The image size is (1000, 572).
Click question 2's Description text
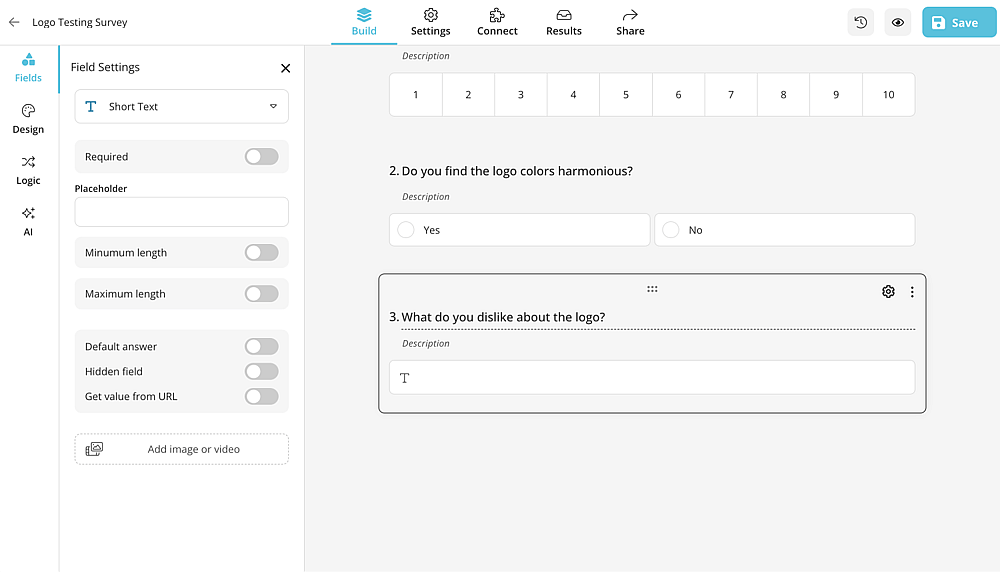425,196
